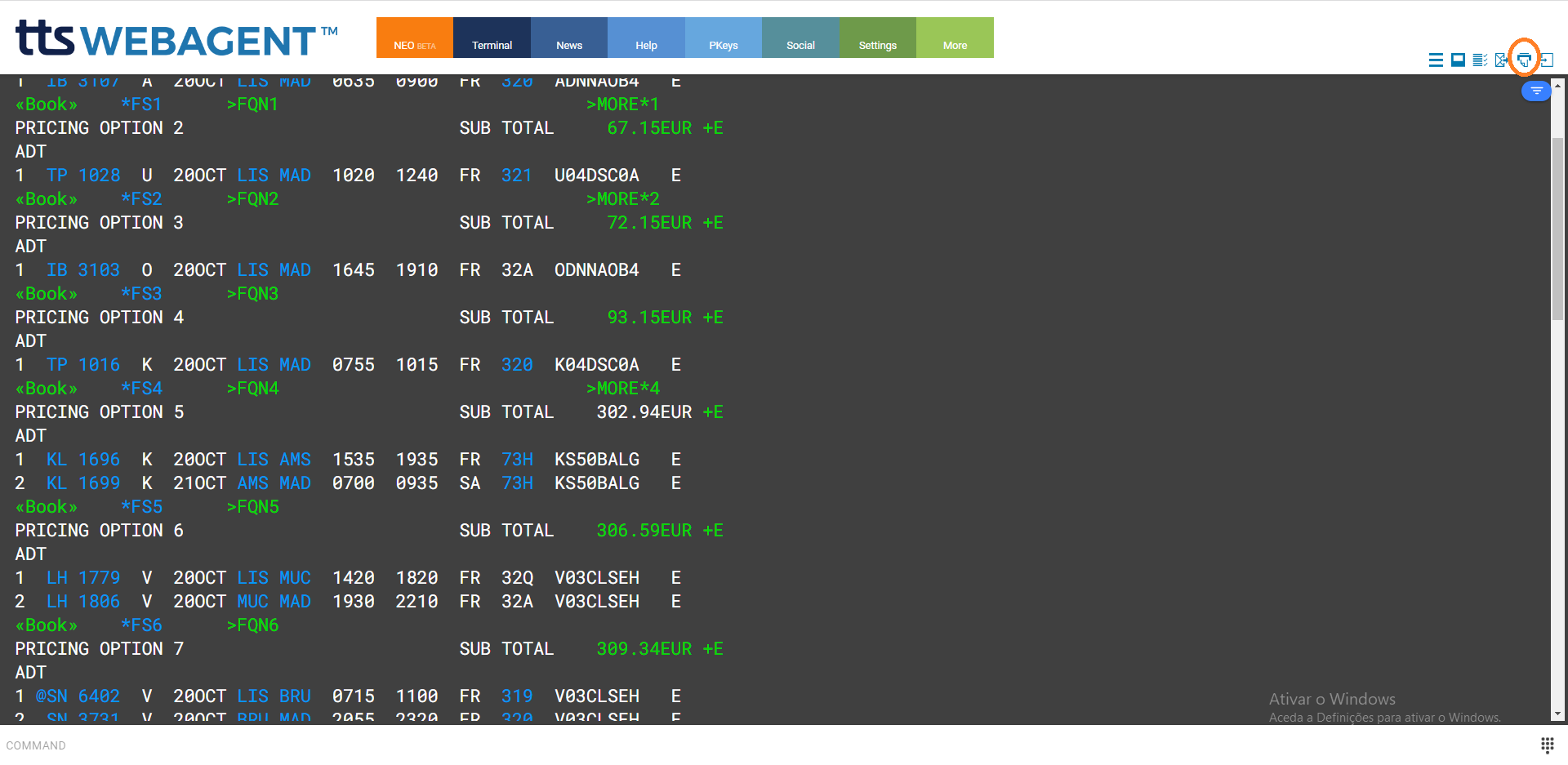Click the *FS3 fare link
Screen dimensions: 1568x765
point(141,294)
